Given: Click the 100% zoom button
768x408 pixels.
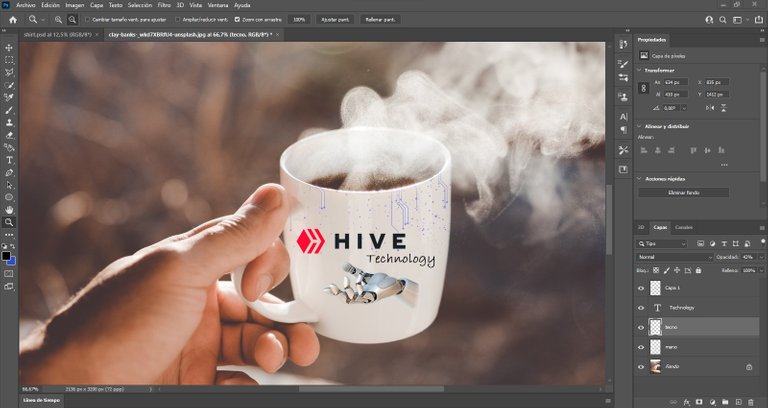Looking at the screenshot, I should [299, 20].
